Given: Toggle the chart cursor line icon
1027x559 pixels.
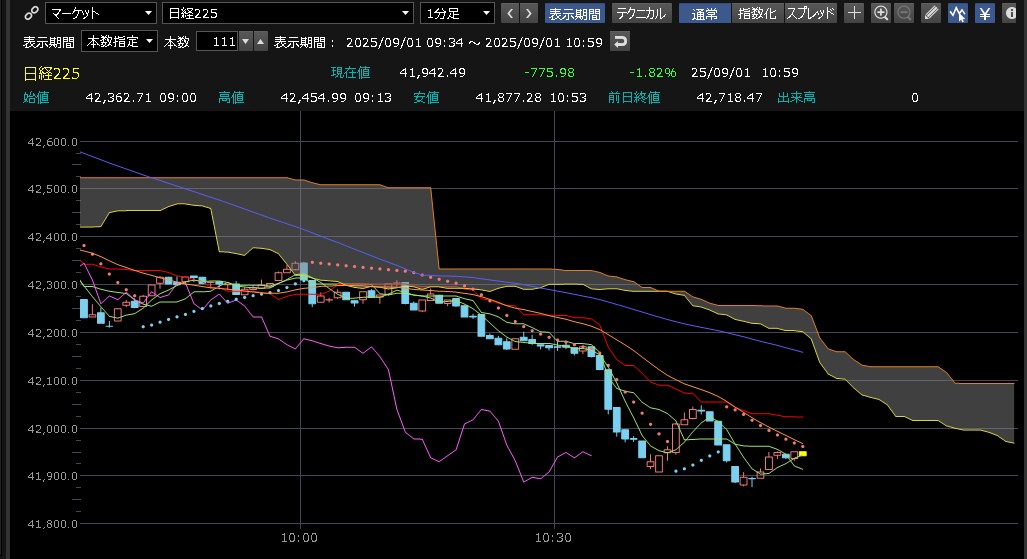Looking at the screenshot, I should point(958,13).
